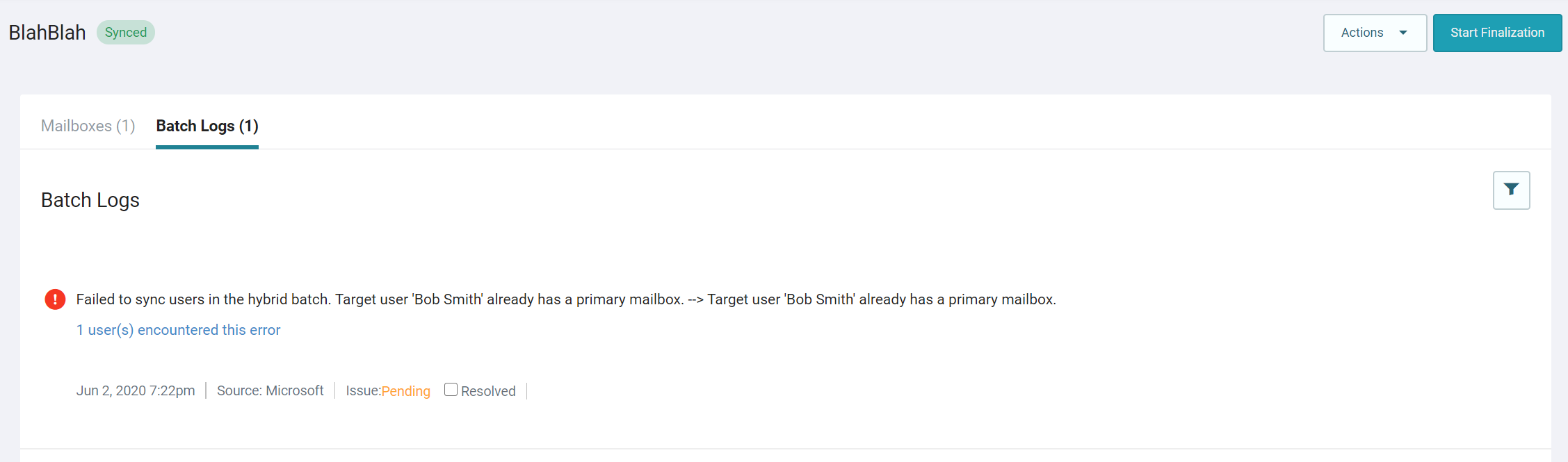Open the '1 user(s) encountered this error' link
Image resolution: width=1568 pixels, height=462 pixels.
point(178,330)
